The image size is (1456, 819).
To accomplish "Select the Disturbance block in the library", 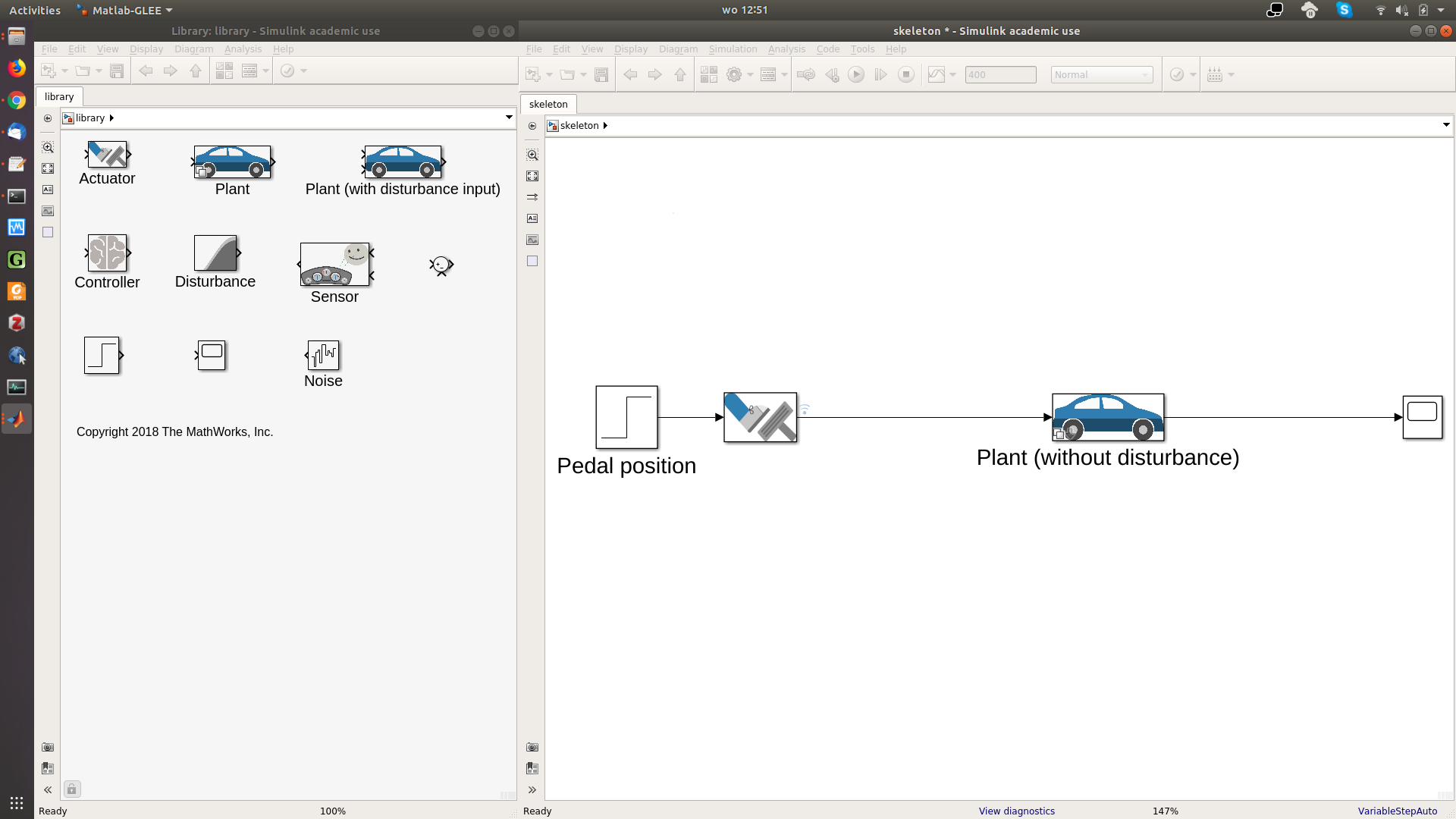I will 215,253.
